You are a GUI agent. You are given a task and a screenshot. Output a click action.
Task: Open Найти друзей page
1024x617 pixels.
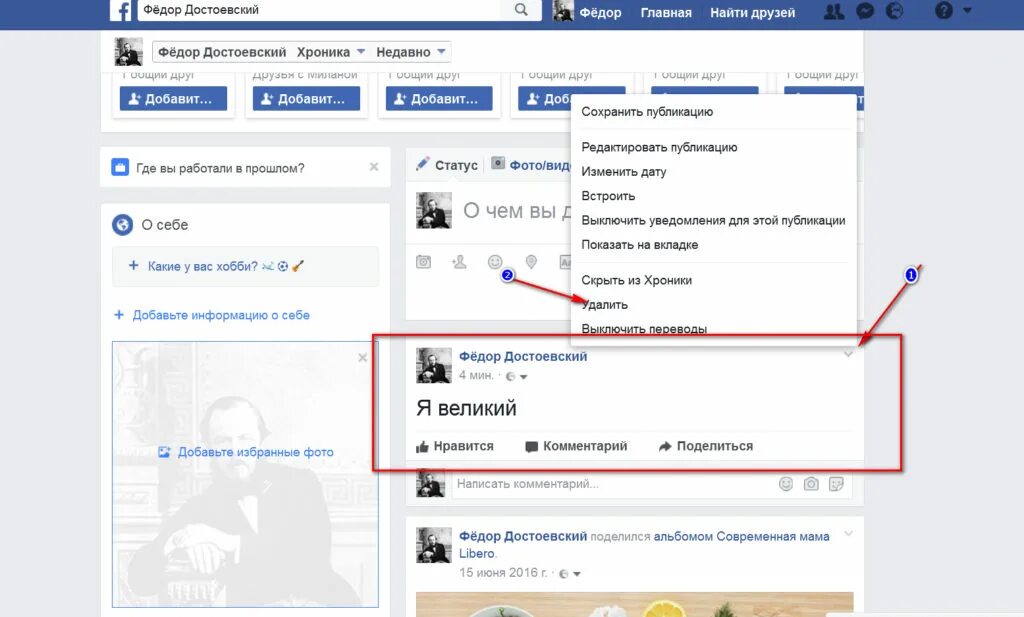752,12
